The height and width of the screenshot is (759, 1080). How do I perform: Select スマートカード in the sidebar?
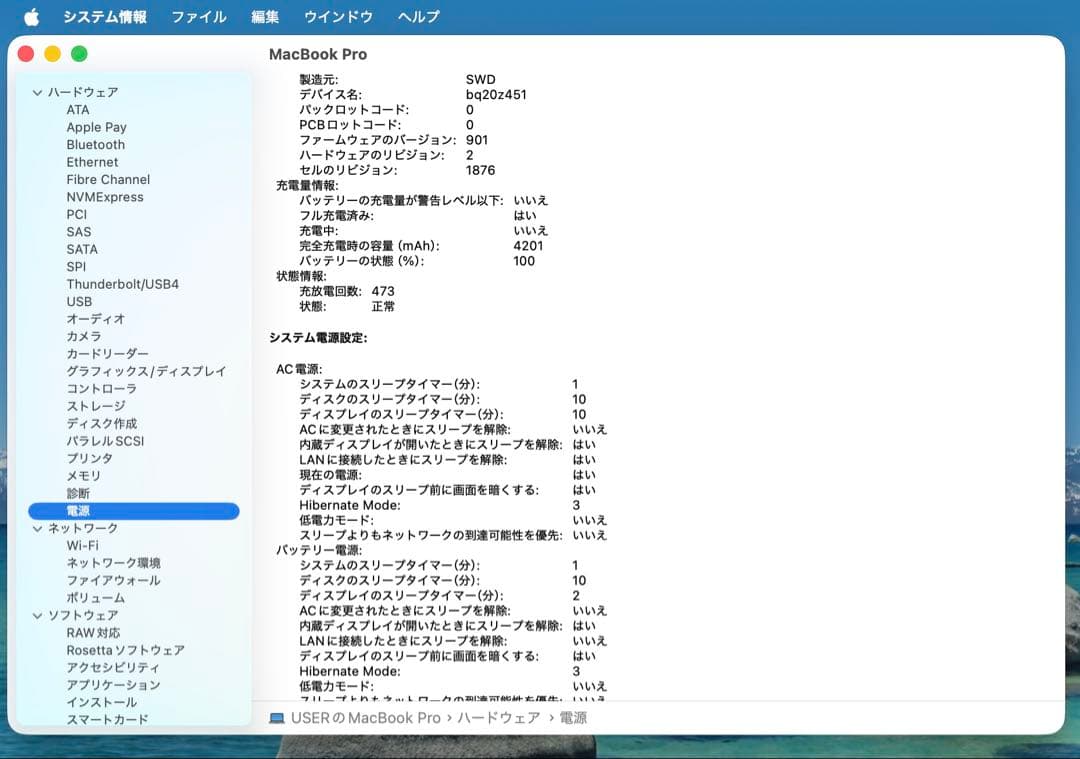pos(107,720)
